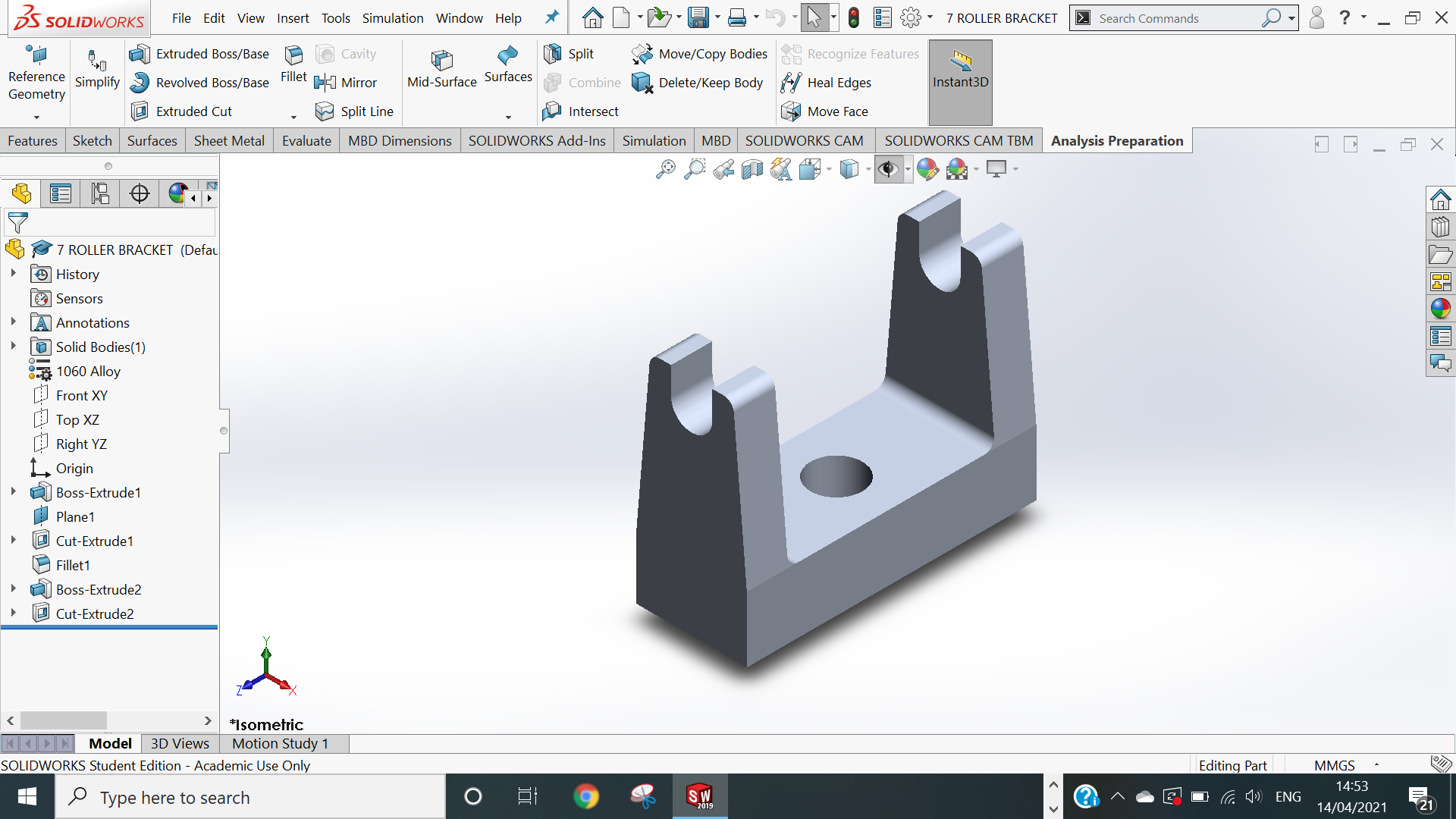Viewport: 1456px width, 819px height.
Task: Open the Task View button
Action: [528, 797]
